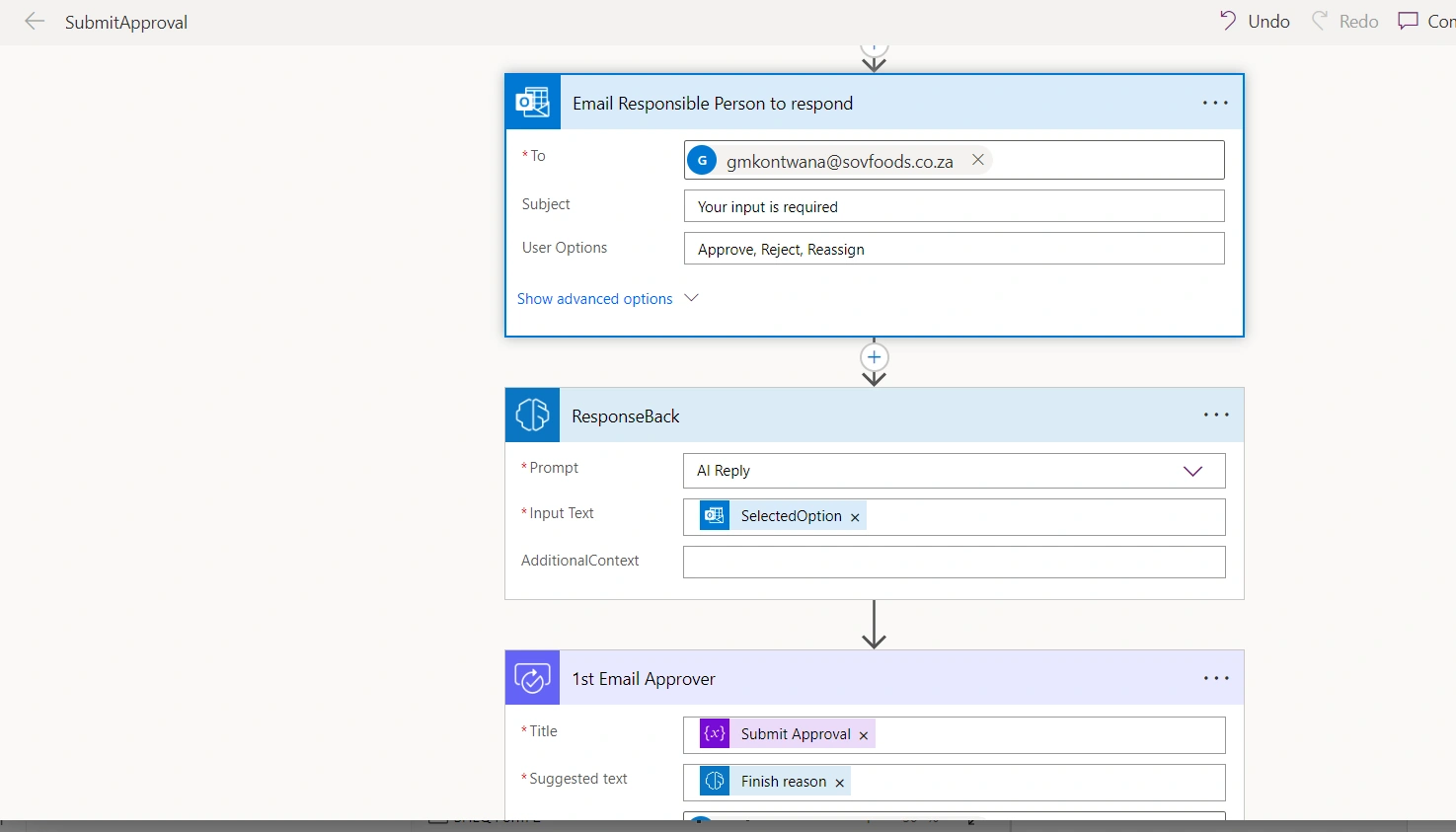Open the Prompt dropdown showing AI Reply
1456x832 pixels.
coord(955,471)
